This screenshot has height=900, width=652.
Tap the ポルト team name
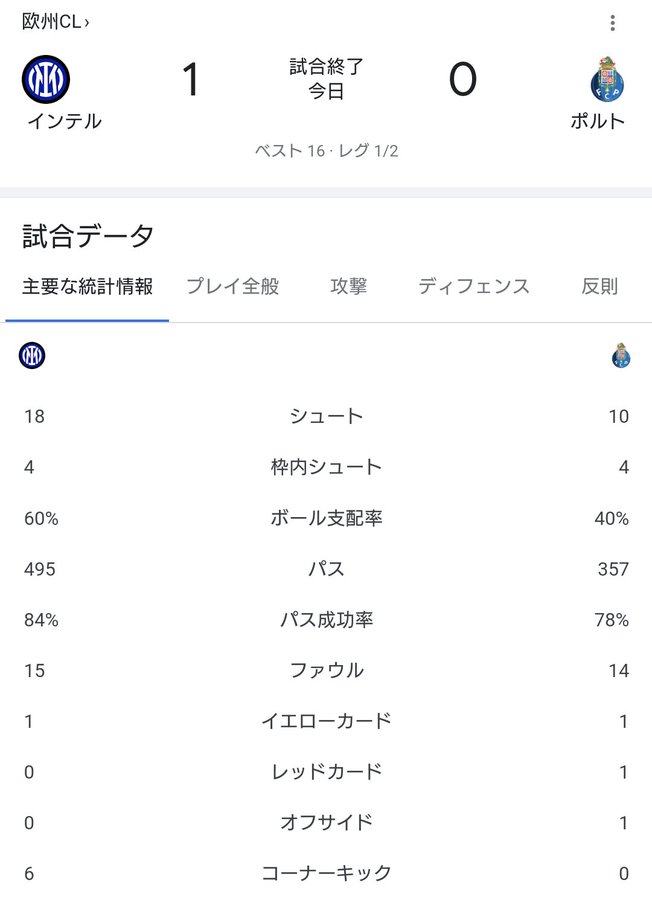(597, 121)
